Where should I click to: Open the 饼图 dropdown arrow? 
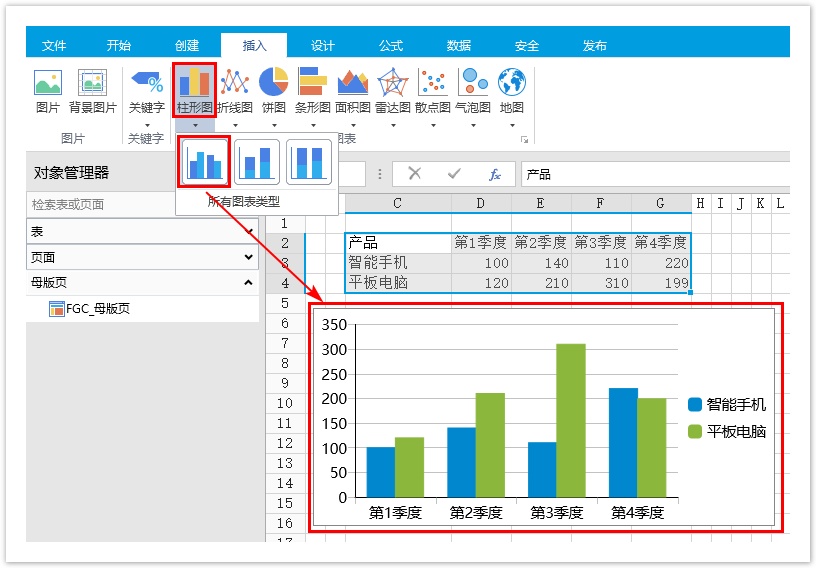274,125
